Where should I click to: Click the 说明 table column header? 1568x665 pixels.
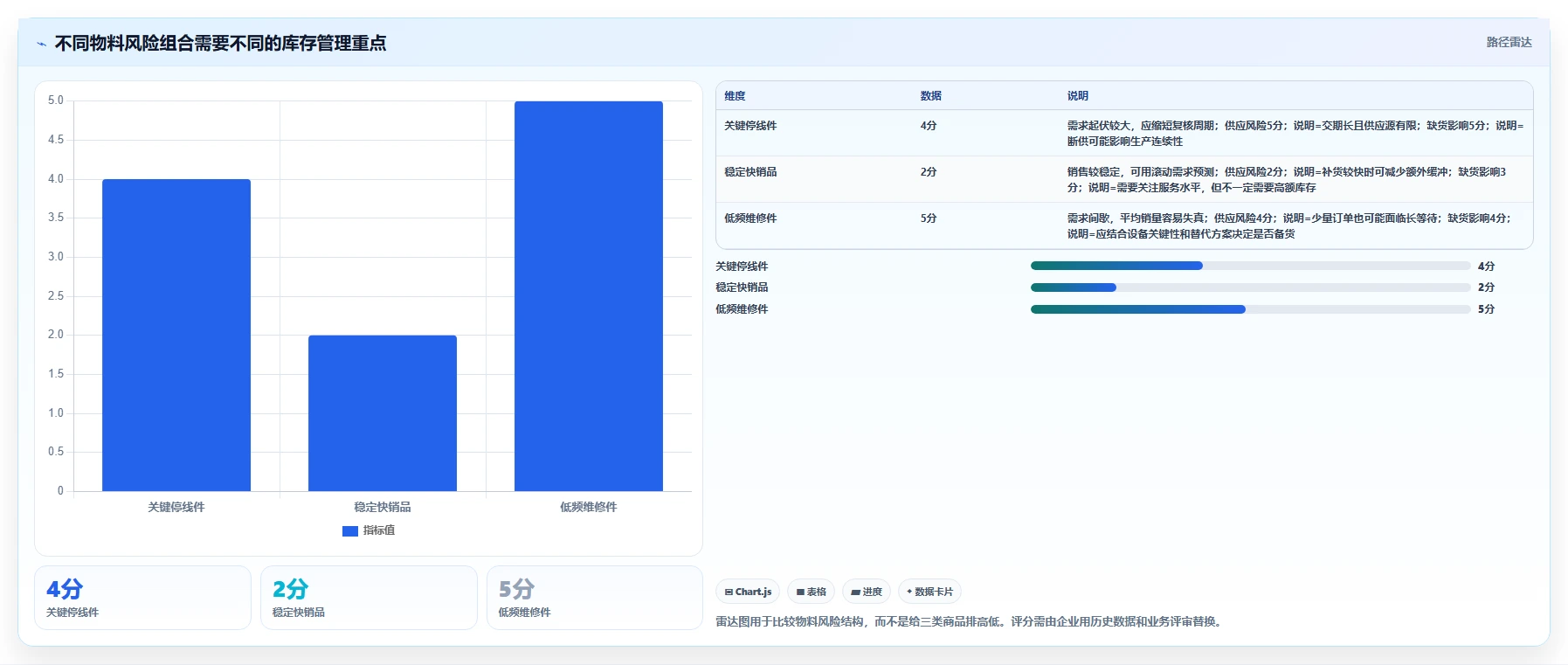tap(1078, 96)
